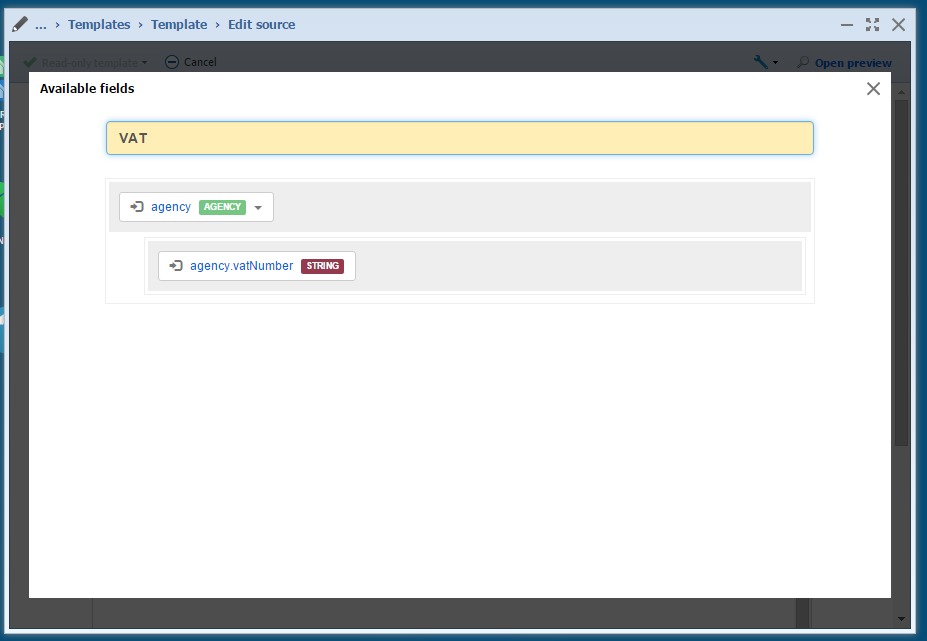Screen dimensions: 927x641
Task: Click the STRING type badge
Action: tap(322, 266)
